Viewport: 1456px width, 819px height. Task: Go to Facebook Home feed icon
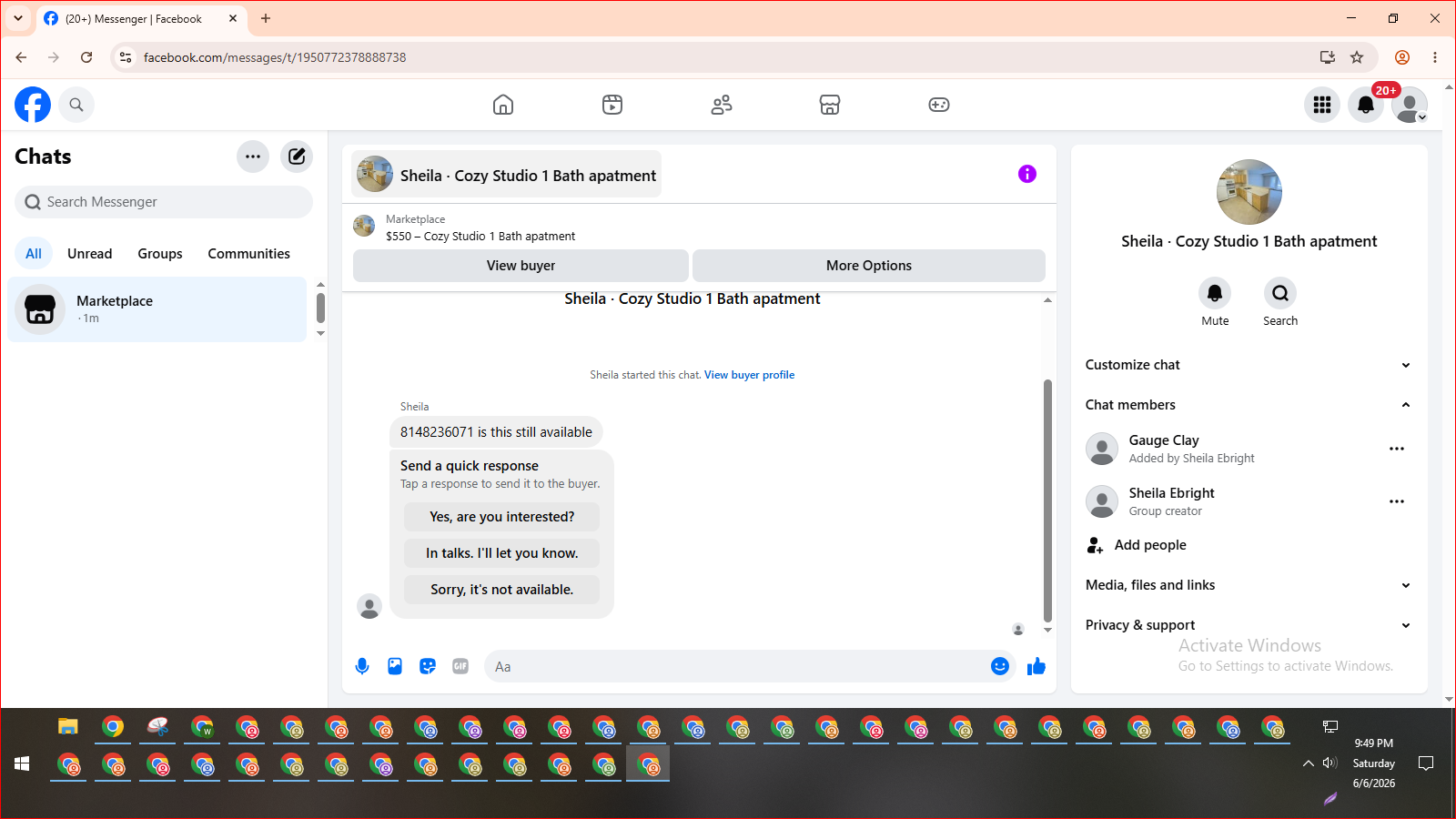tap(503, 105)
